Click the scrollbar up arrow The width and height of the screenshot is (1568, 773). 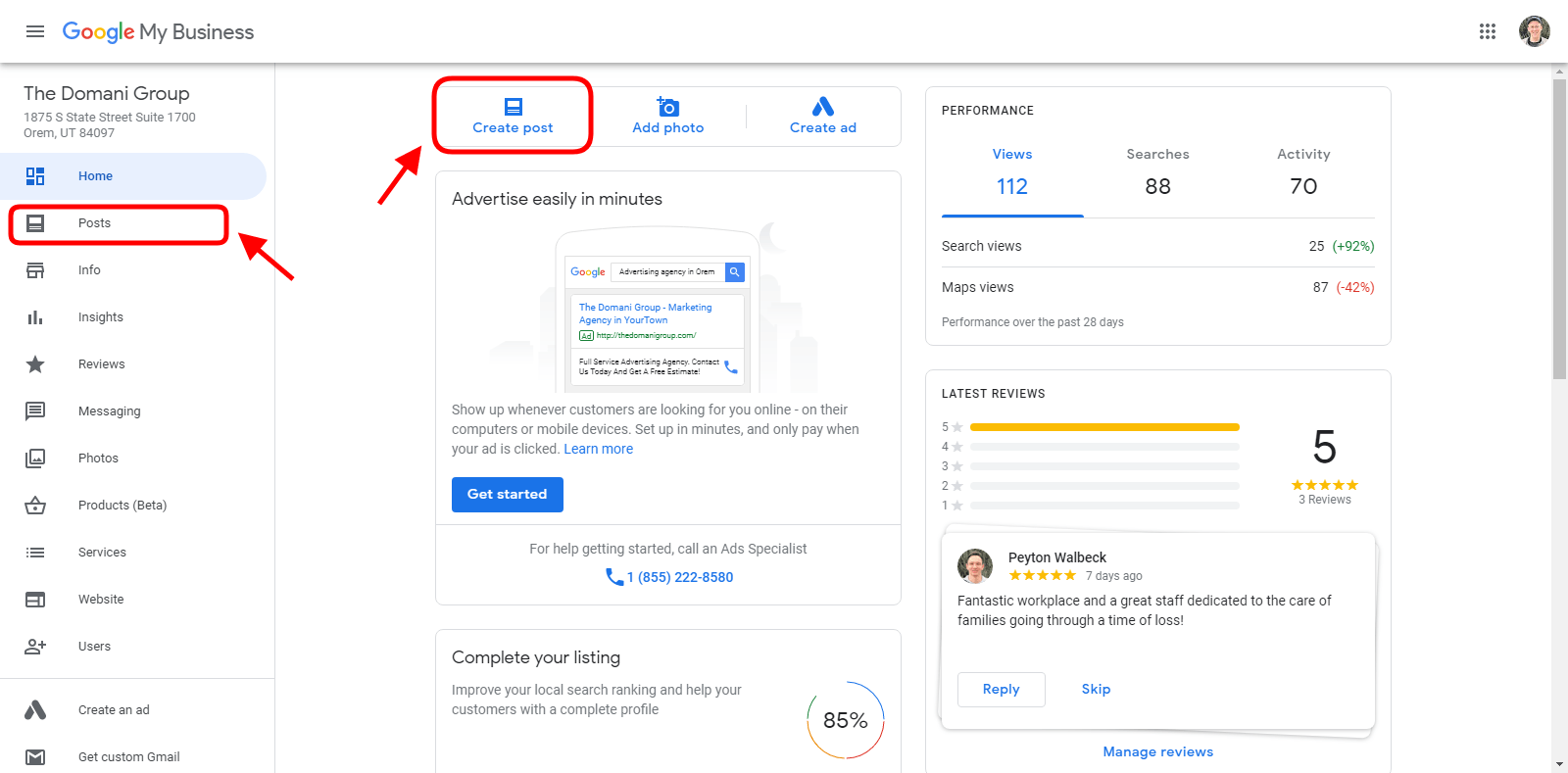[1559, 72]
